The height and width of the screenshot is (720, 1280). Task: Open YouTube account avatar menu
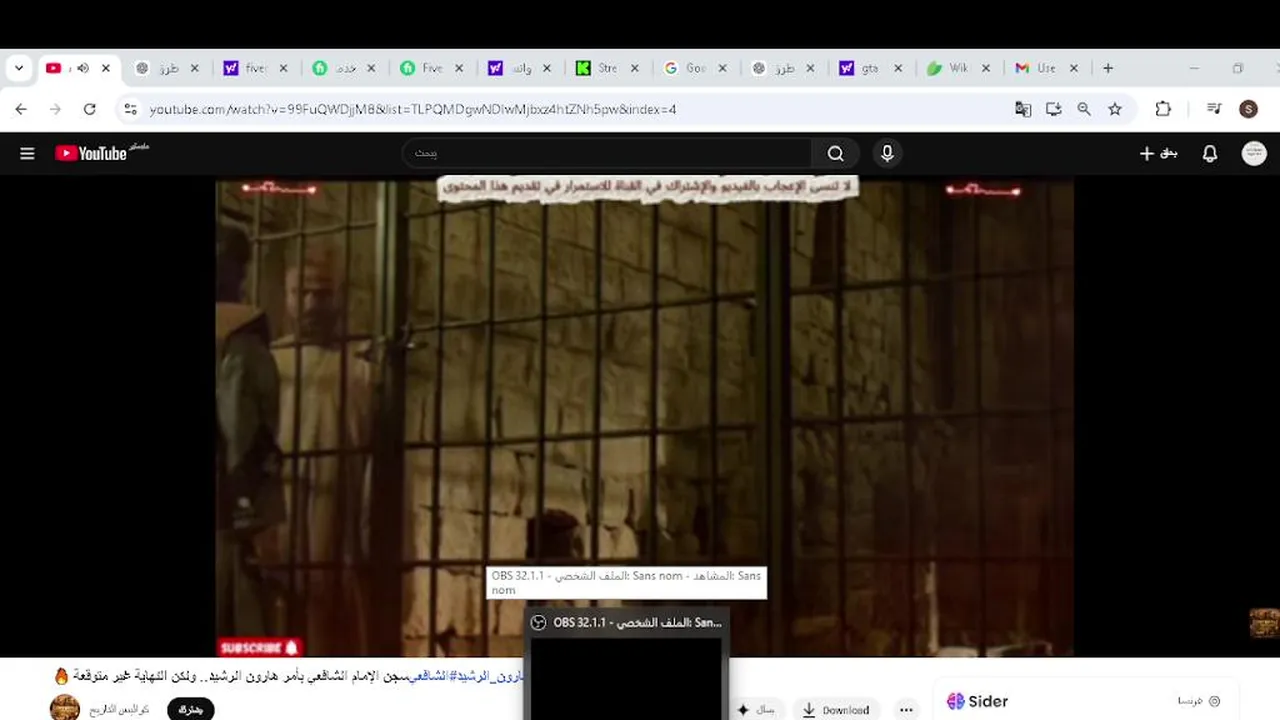click(1254, 153)
